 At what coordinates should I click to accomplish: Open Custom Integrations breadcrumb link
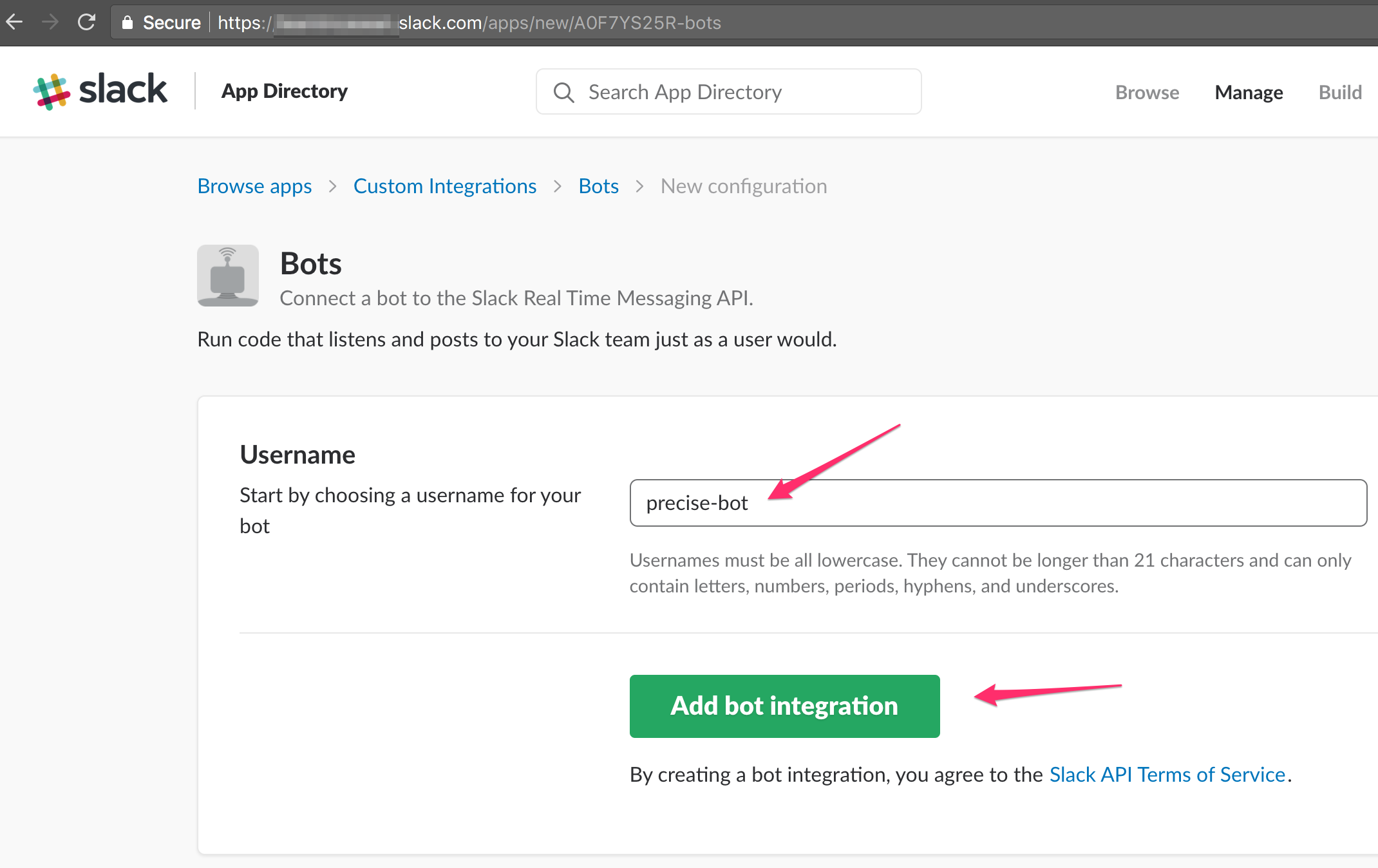(x=445, y=186)
